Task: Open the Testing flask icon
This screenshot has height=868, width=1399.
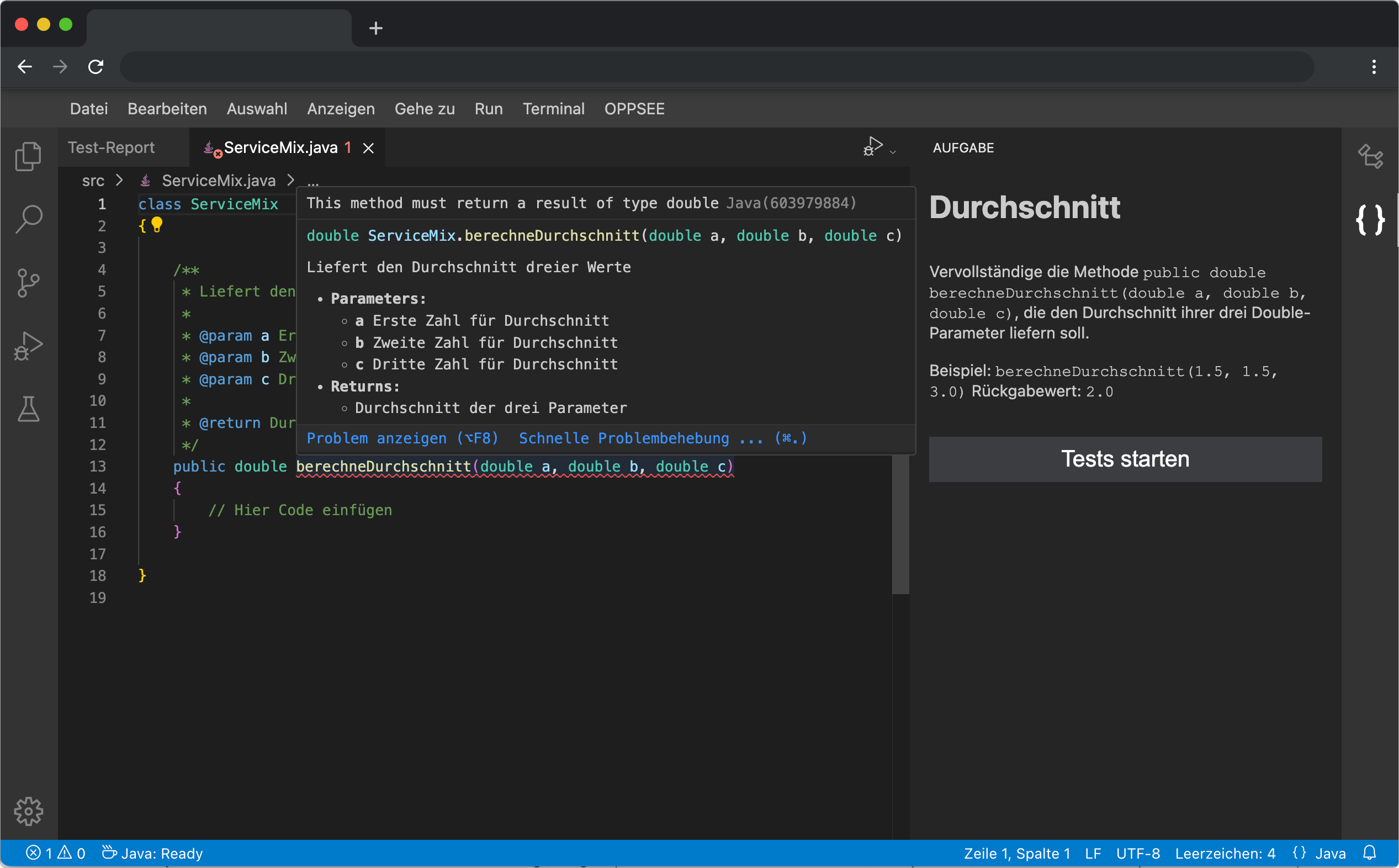Action: [x=28, y=409]
